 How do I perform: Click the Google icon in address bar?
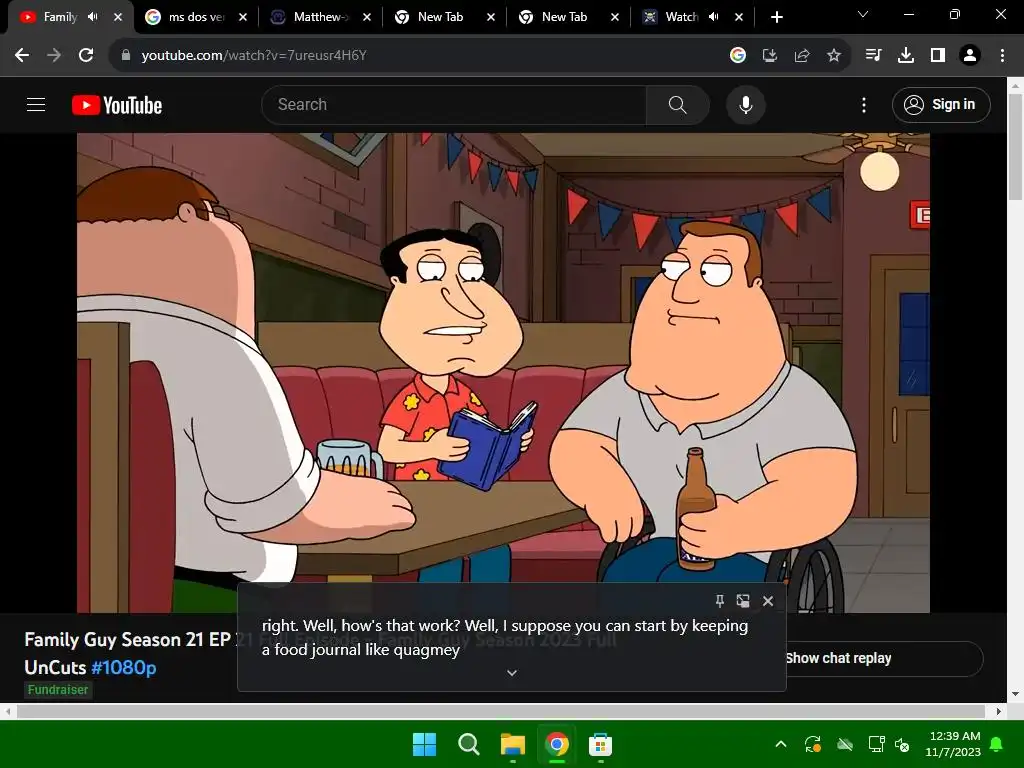(737, 56)
